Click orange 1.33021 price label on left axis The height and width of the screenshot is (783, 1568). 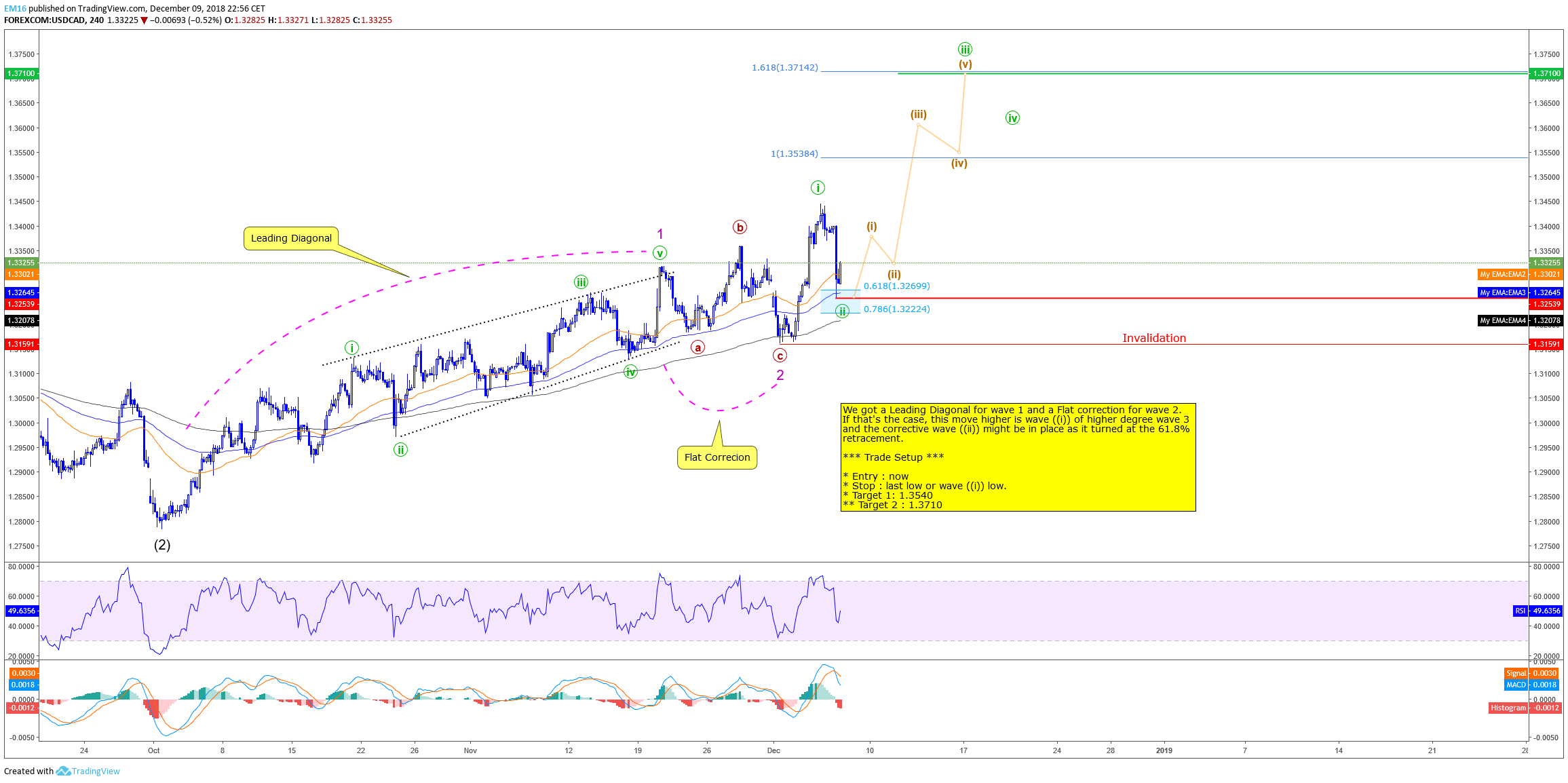[21, 274]
